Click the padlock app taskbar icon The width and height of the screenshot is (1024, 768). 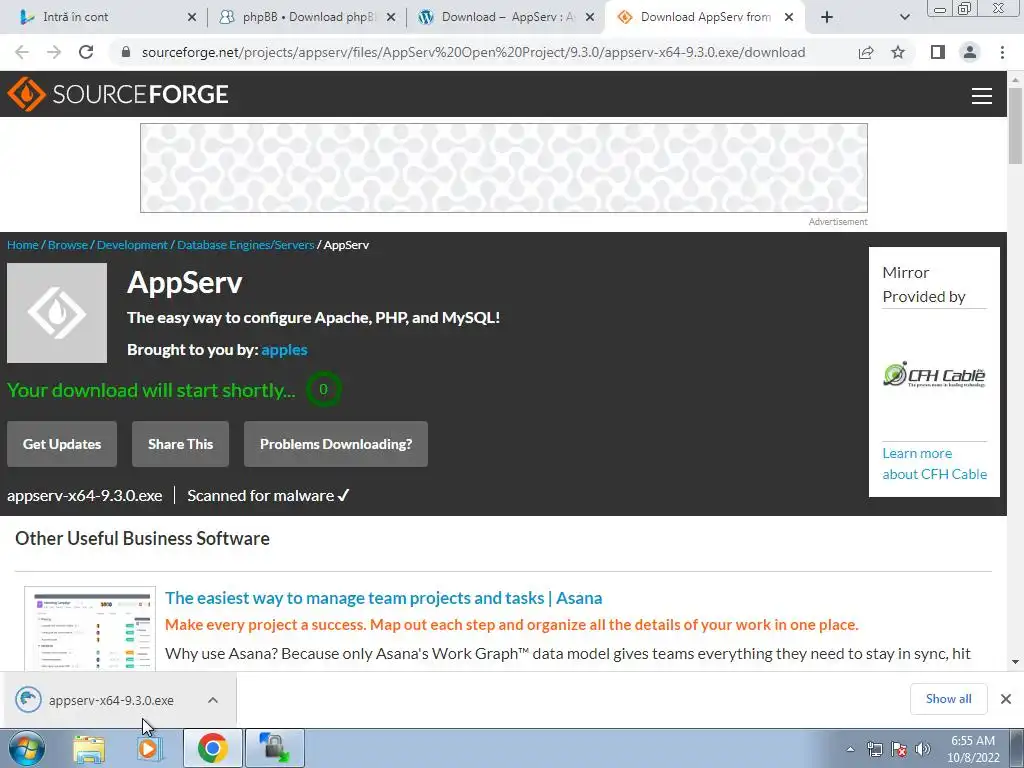(x=274, y=748)
